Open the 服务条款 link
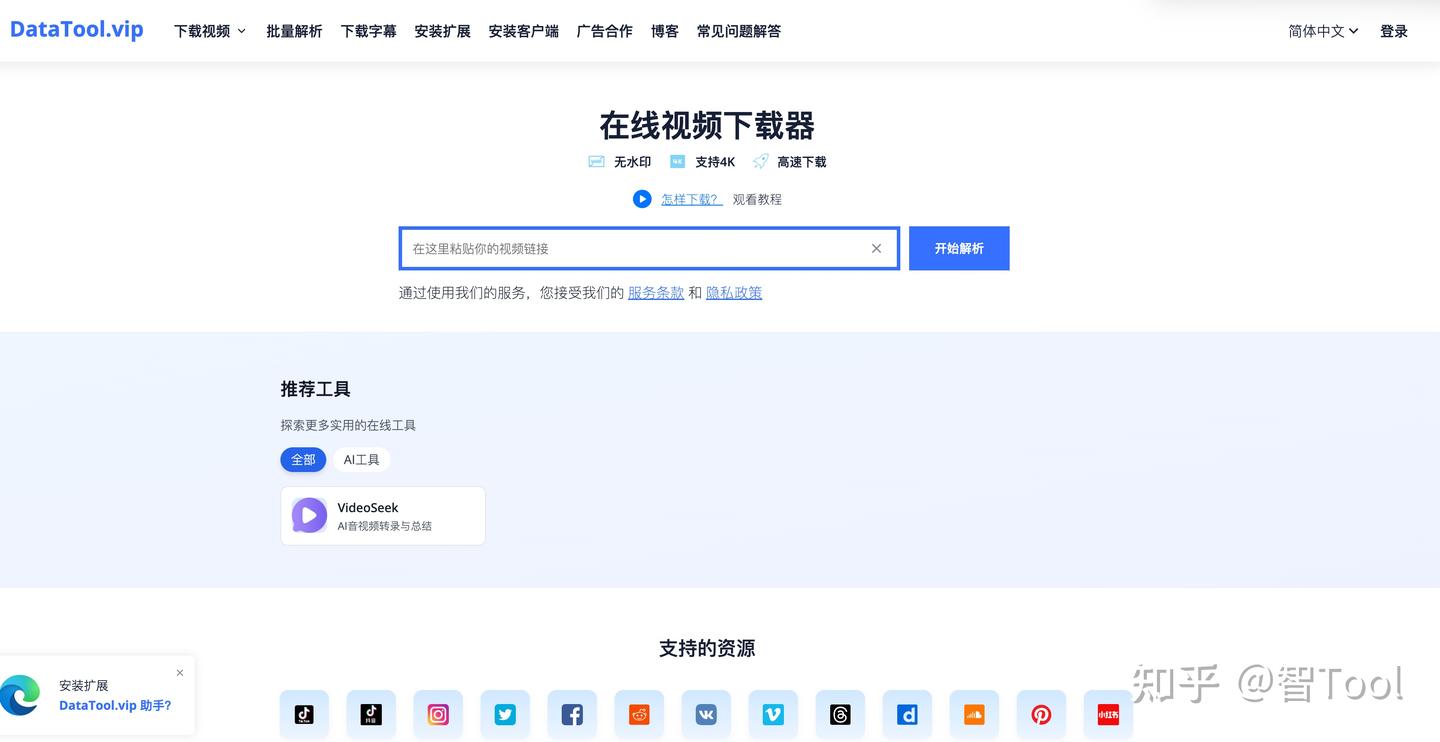This screenshot has height=742, width=1440. (x=656, y=293)
